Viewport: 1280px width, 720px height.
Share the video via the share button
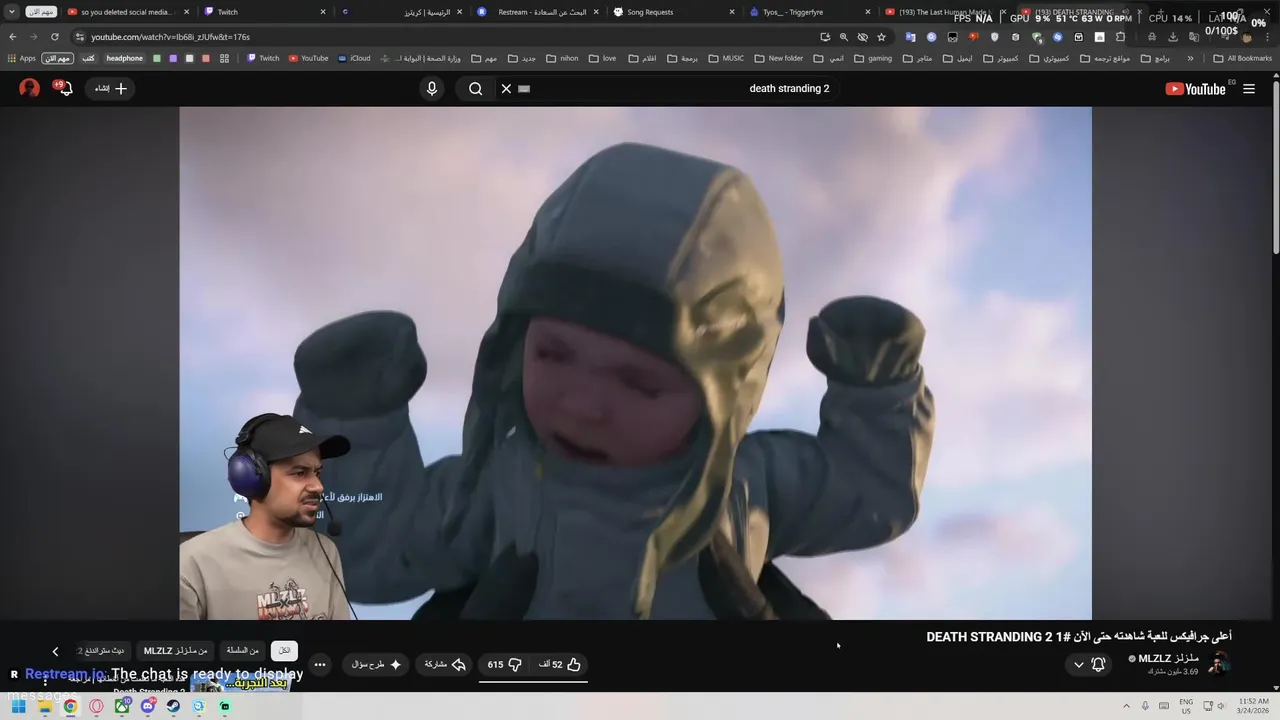coord(445,664)
